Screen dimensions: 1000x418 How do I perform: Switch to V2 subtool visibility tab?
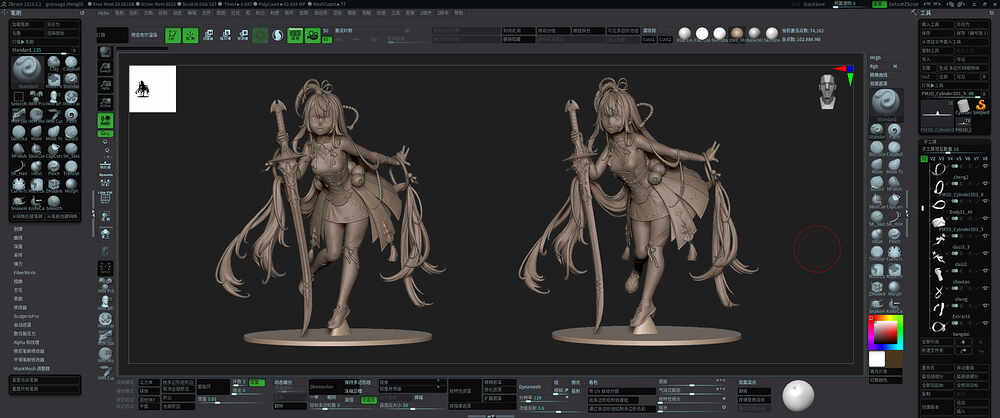(x=932, y=158)
